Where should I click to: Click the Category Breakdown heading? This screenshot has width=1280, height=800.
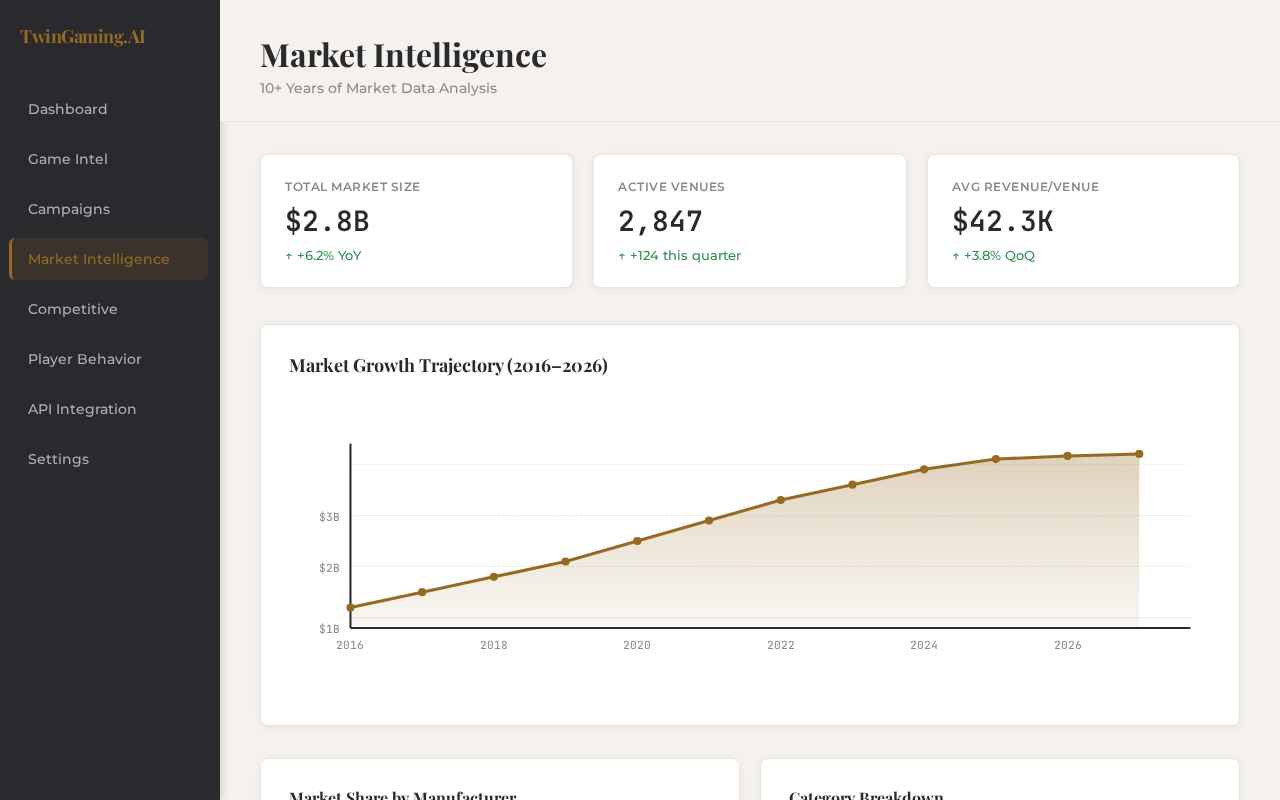pos(866,796)
